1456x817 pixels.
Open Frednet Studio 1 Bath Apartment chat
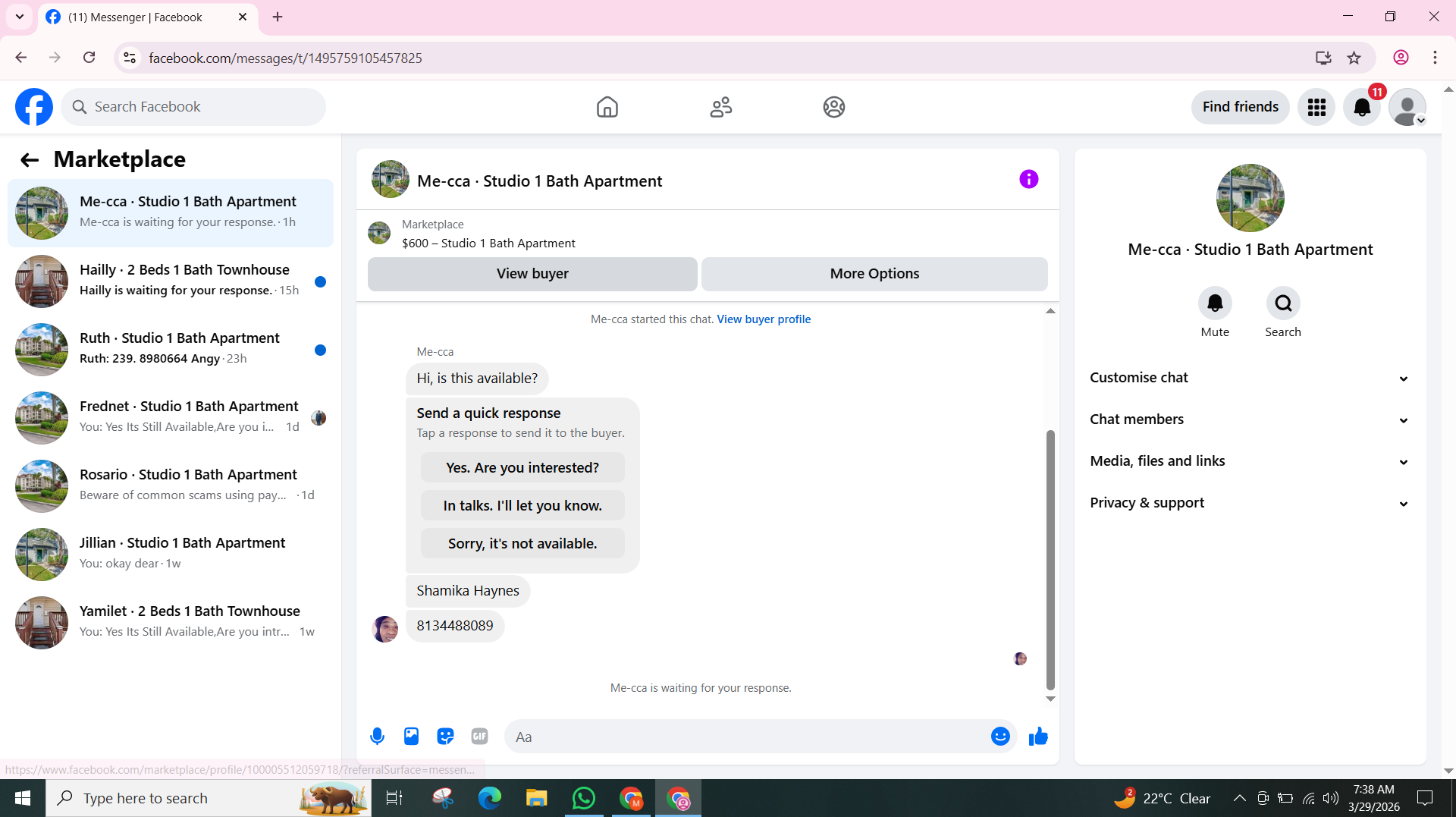171,418
